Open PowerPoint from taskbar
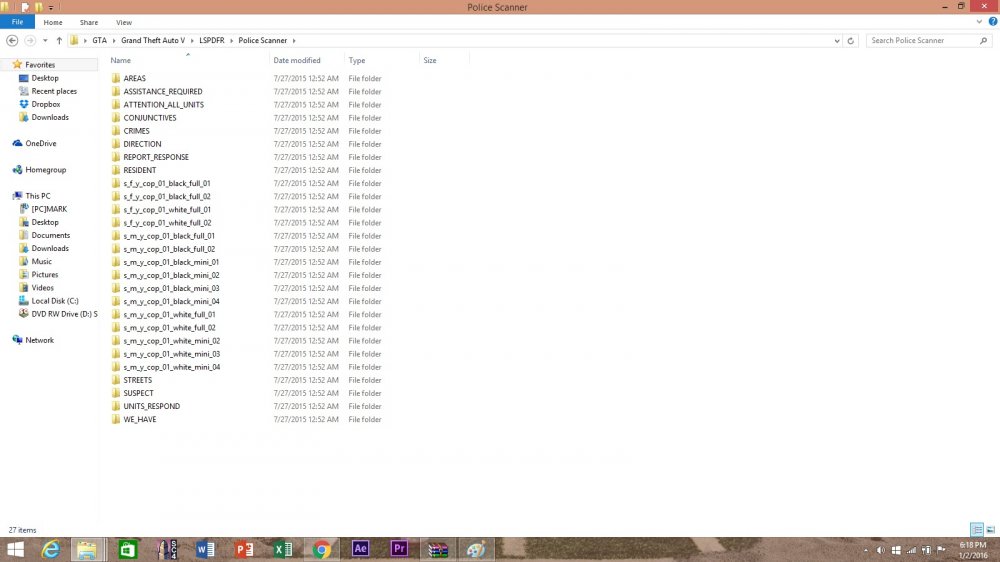Image resolution: width=1000 pixels, height=562 pixels. coord(244,549)
